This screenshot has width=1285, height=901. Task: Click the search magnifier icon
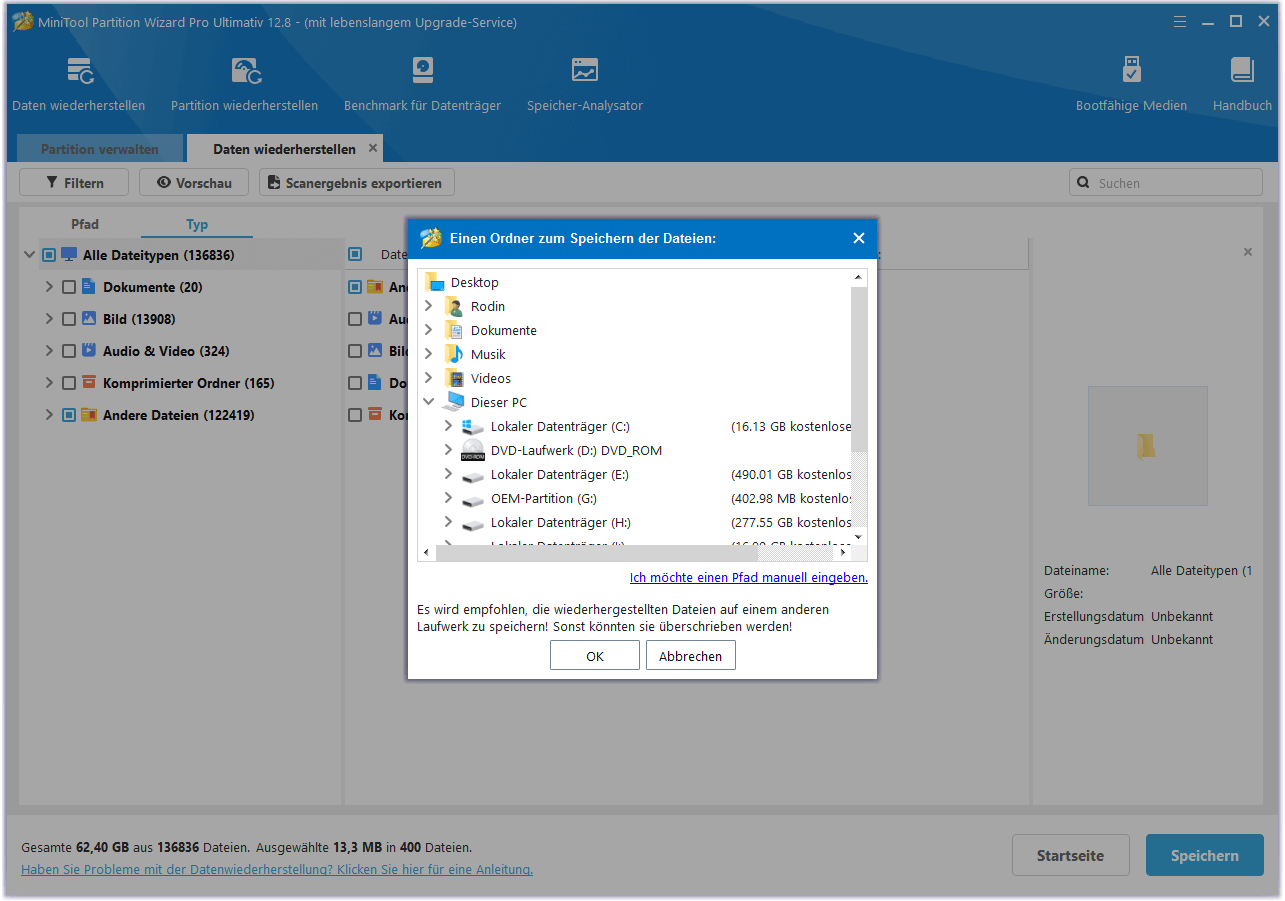tap(1084, 183)
